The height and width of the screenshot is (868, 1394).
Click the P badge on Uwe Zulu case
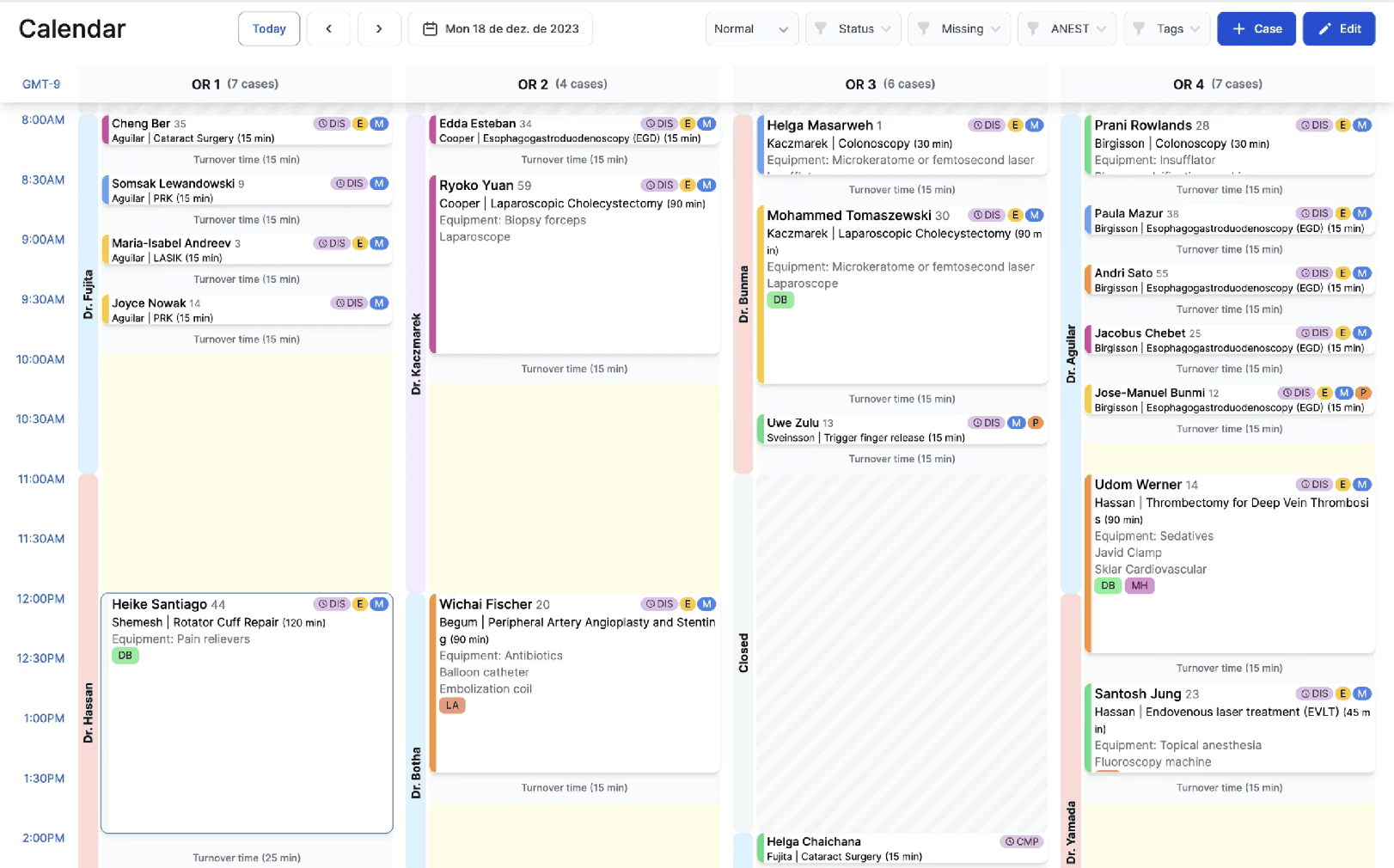(x=1036, y=423)
